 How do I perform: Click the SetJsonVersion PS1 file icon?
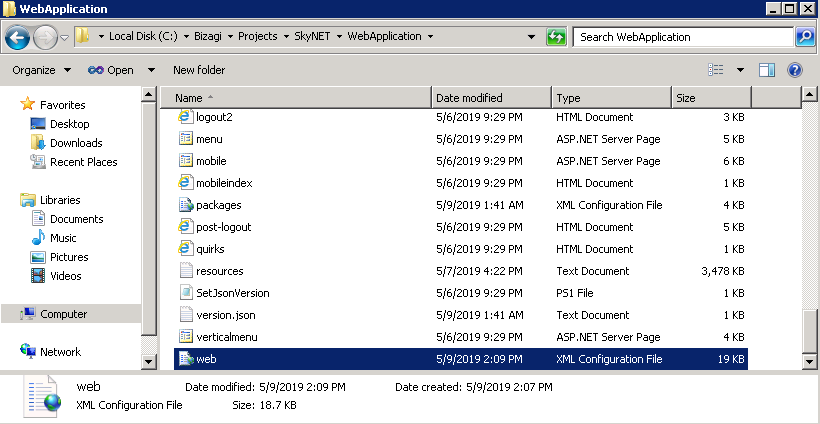tap(186, 293)
